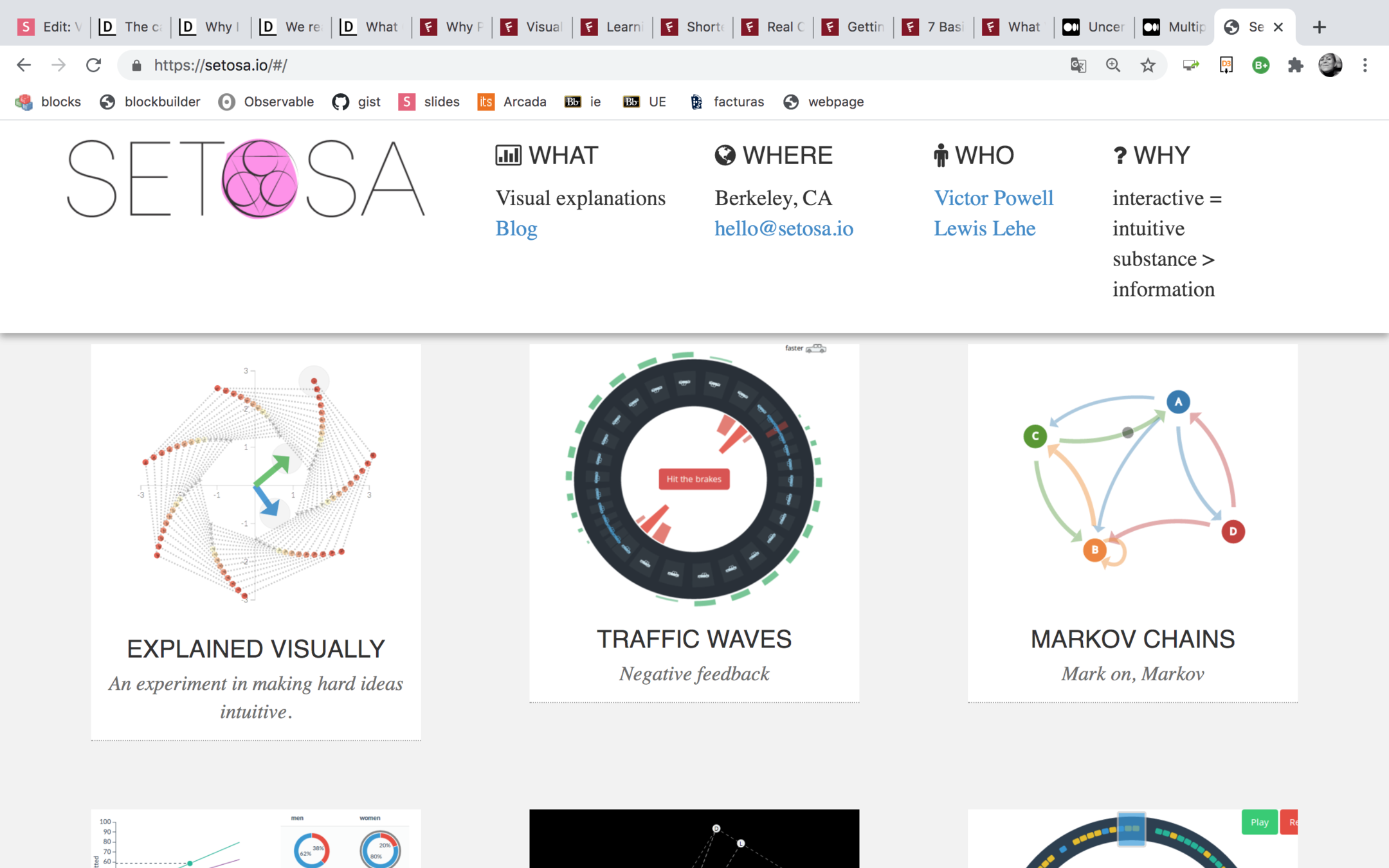
Task: Open Chrome three-dot menu
Action: tap(1365, 65)
